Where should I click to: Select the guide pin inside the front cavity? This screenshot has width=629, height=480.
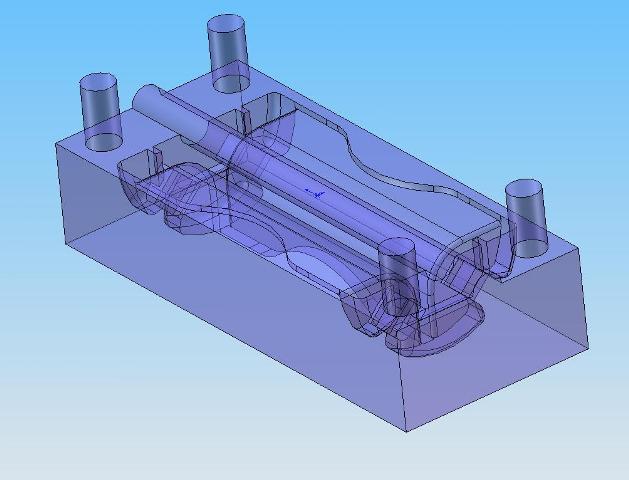399,278
